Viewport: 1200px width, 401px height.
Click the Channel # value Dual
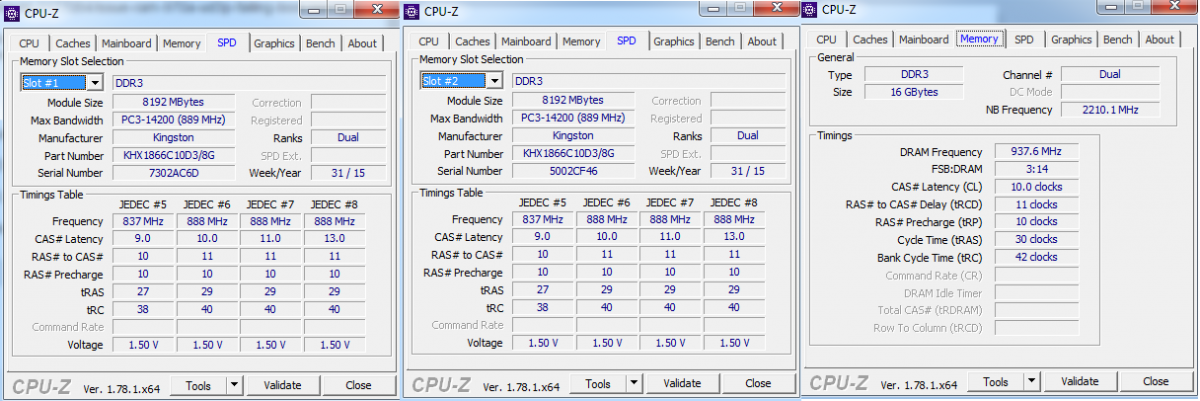[1110, 75]
